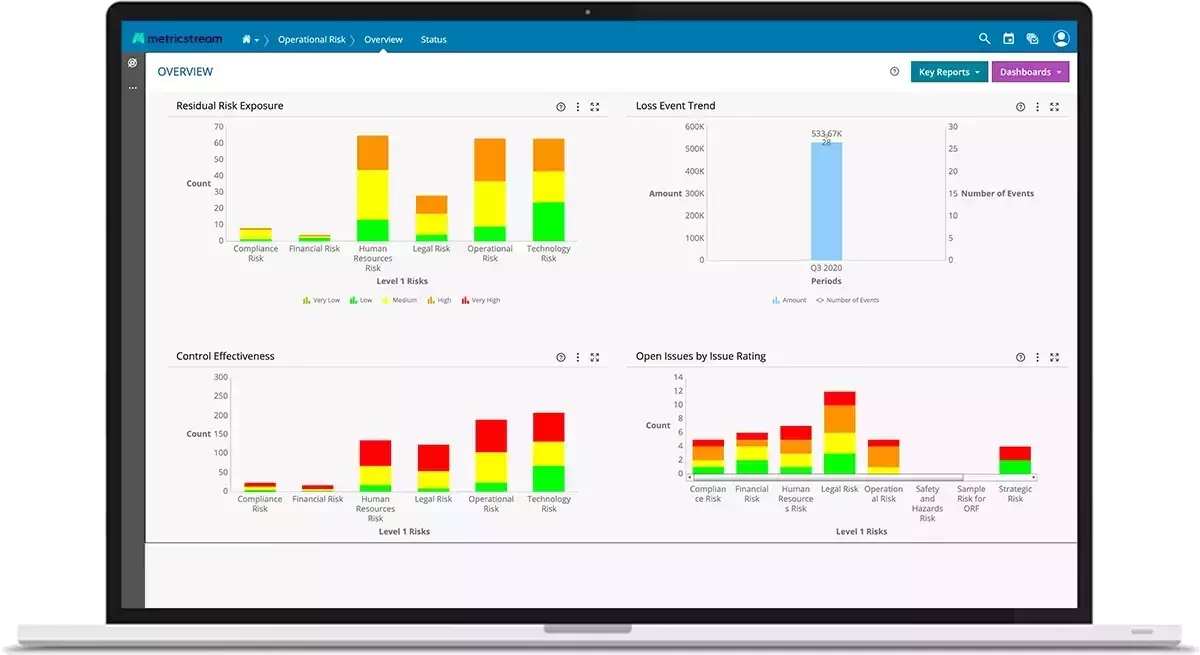This screenshot has width=1200, height=655.
Task: Click the Open Issues by Issue Rating title
Action: point(701,357)
